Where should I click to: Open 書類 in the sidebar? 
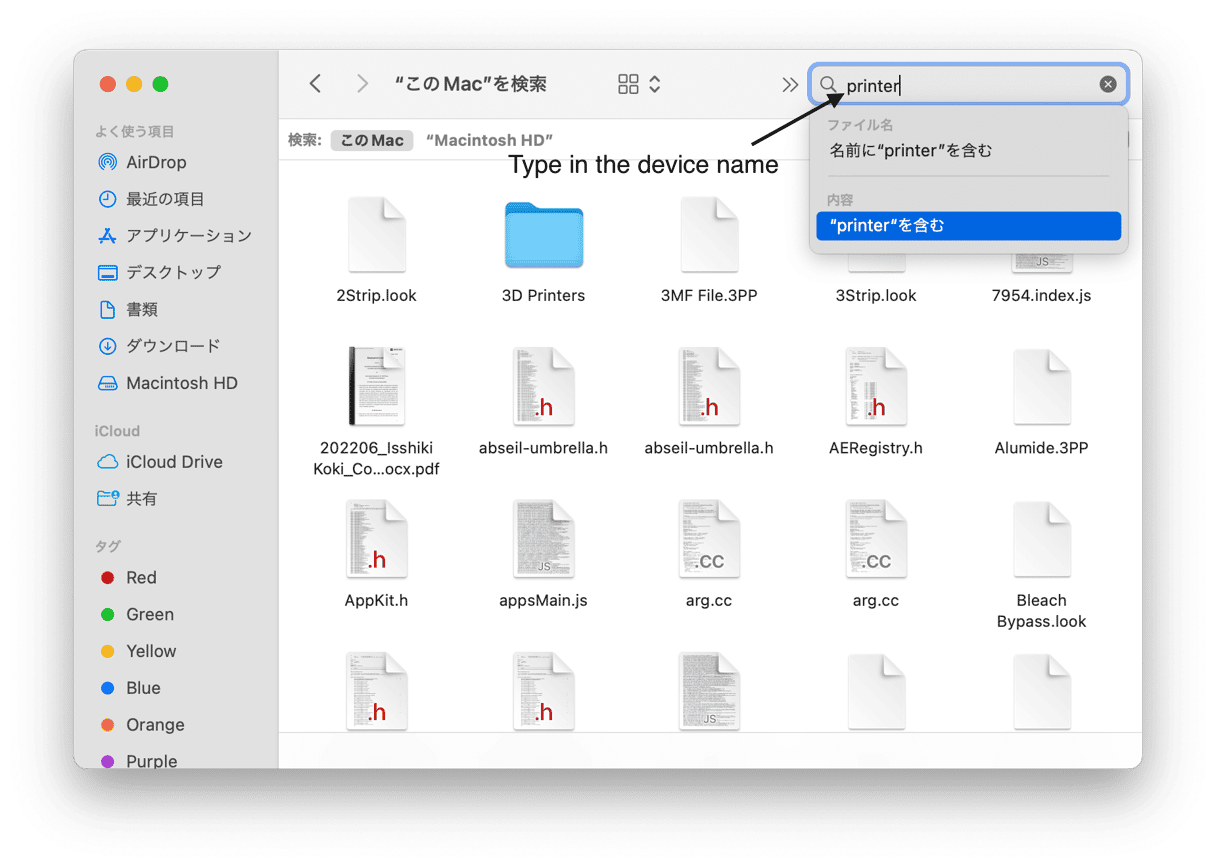point(128,310)
